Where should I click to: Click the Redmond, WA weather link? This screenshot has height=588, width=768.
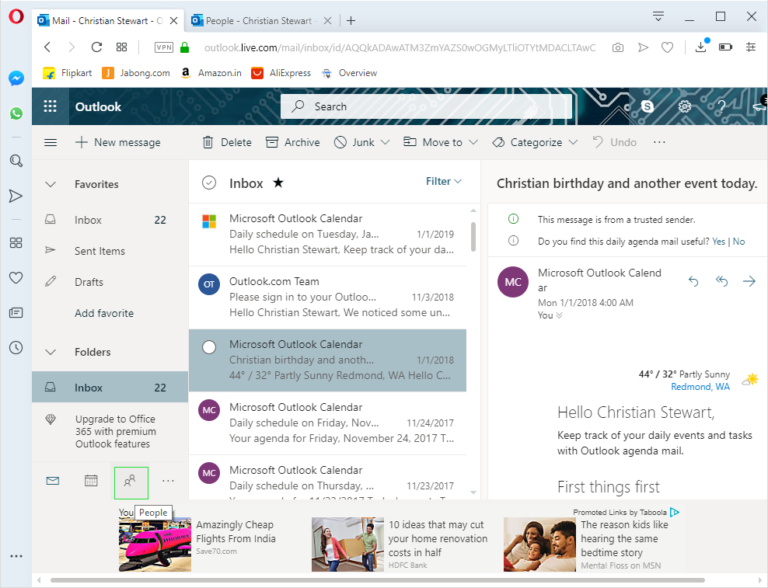[x=699, y=387]
